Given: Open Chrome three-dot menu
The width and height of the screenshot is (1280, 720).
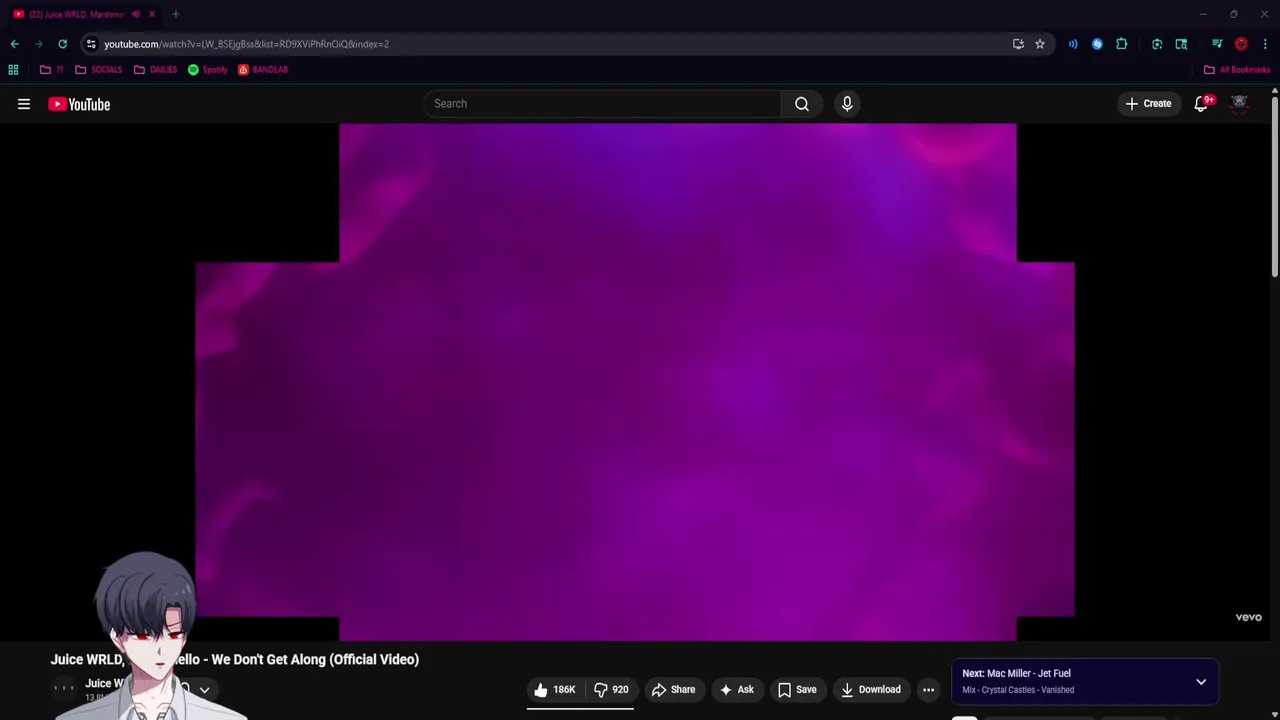Looking at the screenshot, I should click(1265, 44).
